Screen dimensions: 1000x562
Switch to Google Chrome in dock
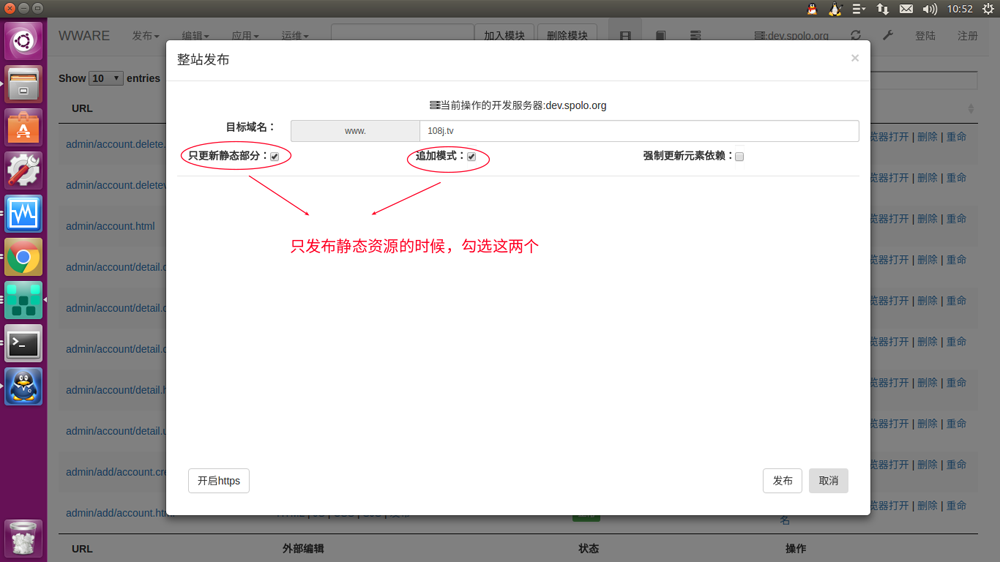click(24, 257)
